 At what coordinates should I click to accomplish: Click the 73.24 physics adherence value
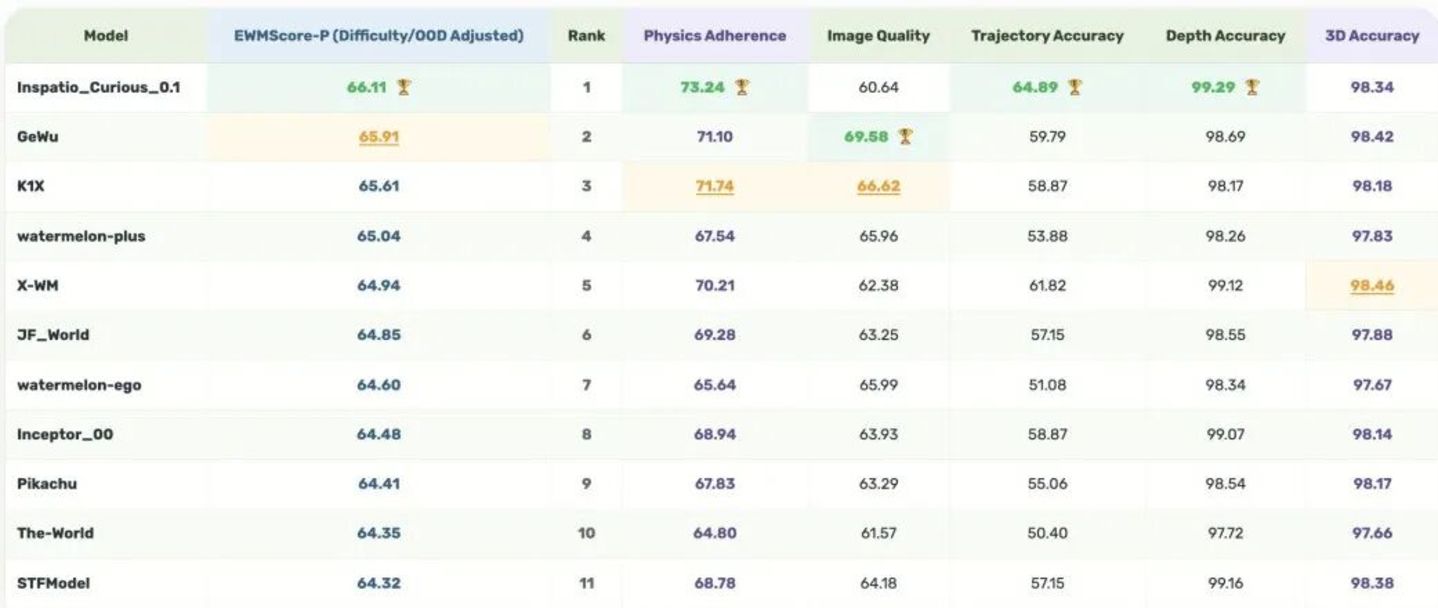pyautogui.click(x=702, y=88)
